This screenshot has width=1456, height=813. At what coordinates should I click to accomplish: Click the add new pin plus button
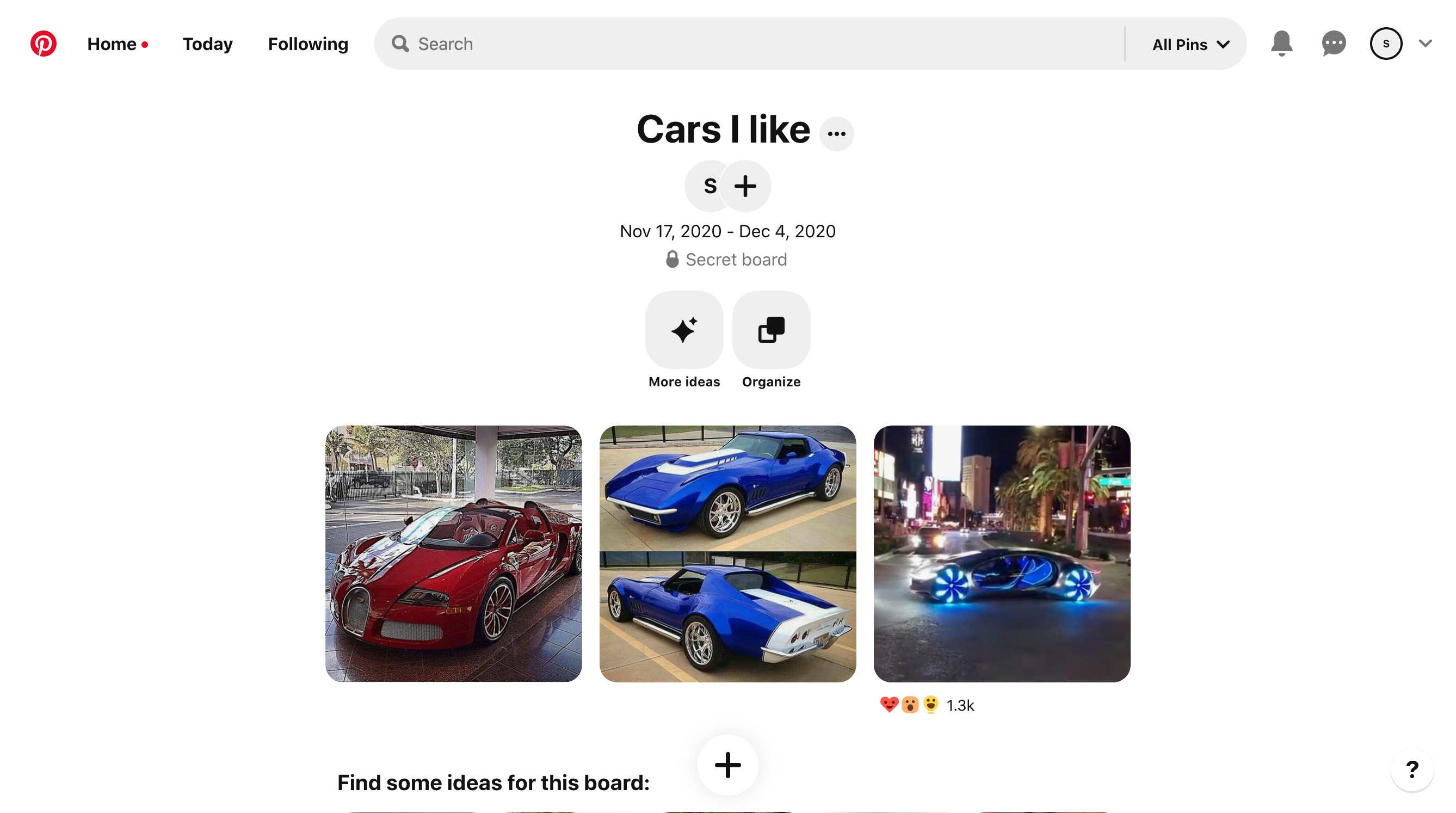coord(727,765)
